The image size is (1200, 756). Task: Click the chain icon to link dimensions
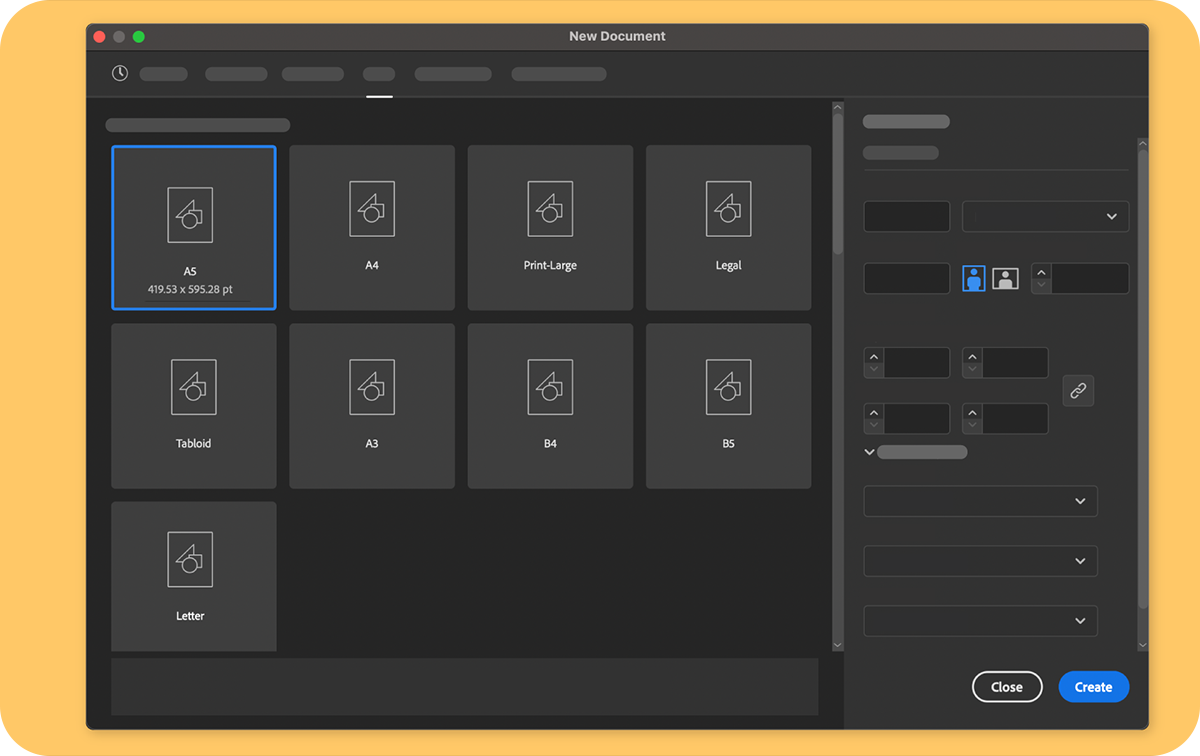(1078, 390)
